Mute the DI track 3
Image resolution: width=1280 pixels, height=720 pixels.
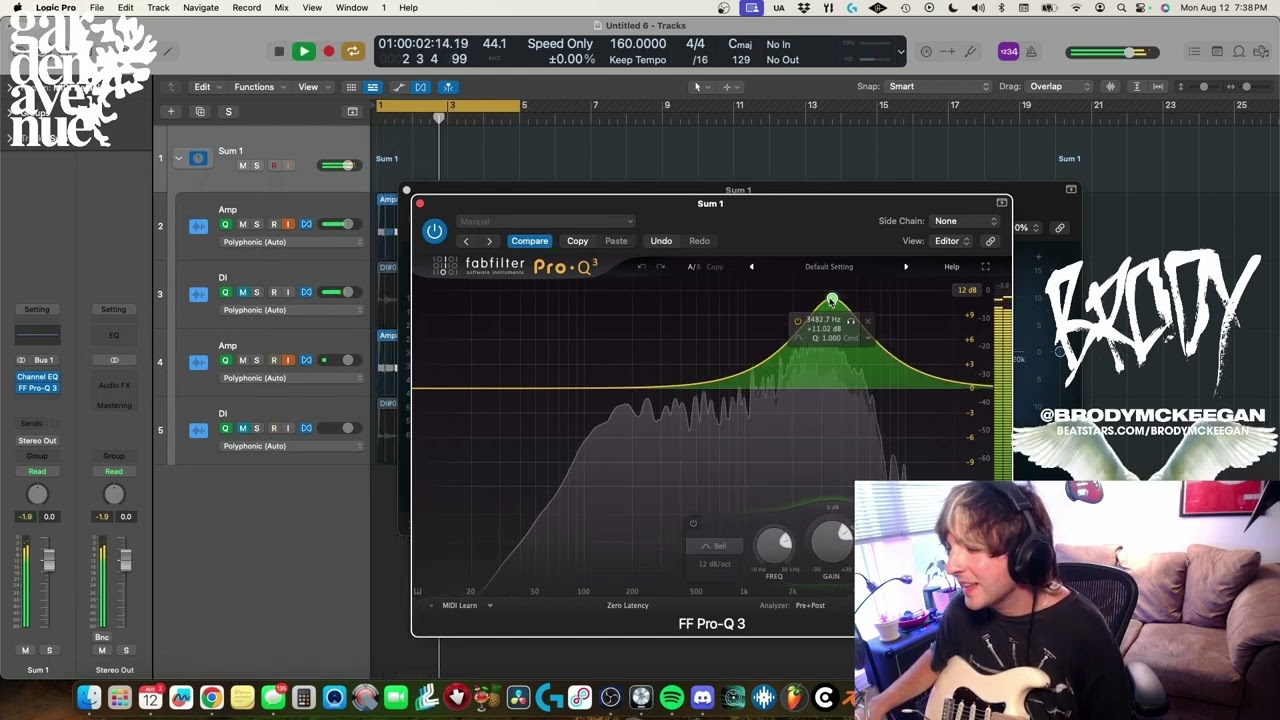tap(242, 293)
